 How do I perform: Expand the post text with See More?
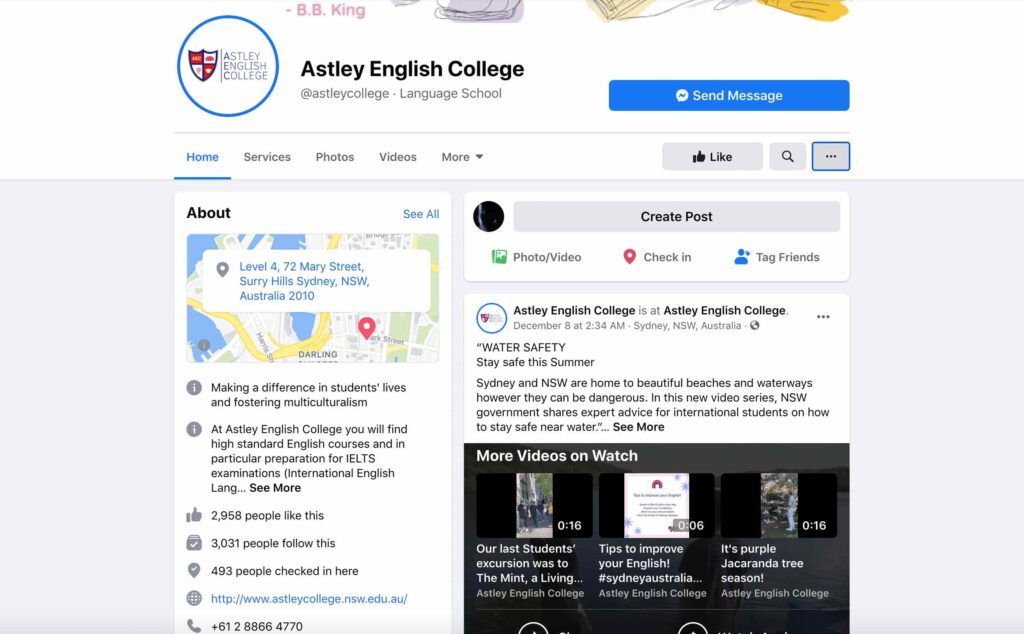[638, 427]
